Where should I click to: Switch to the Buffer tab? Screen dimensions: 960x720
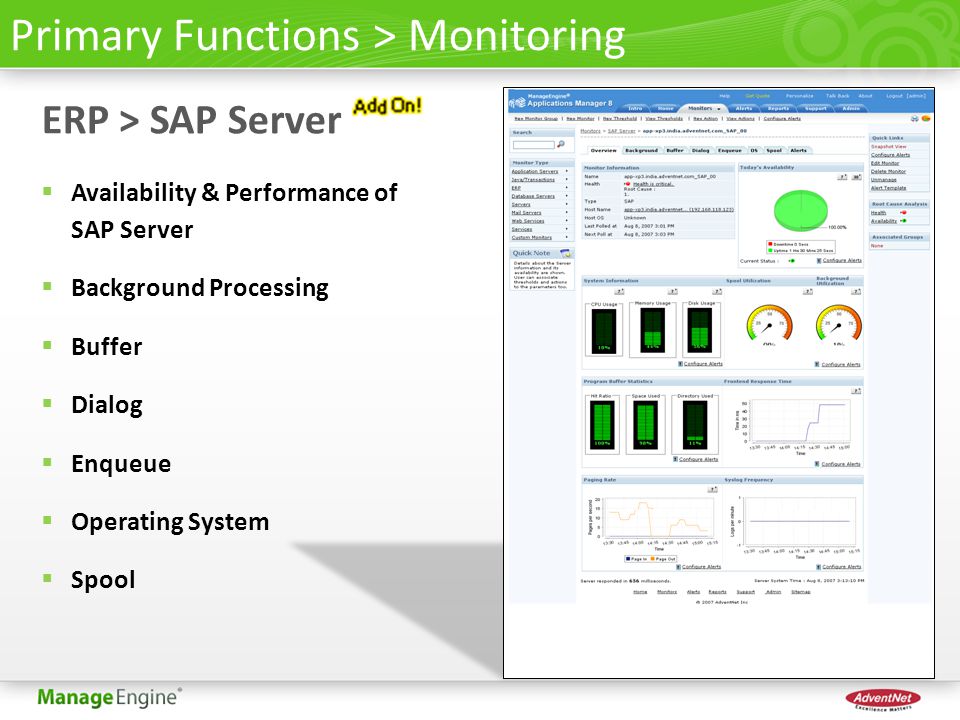pyautogui.click(x=675, y=150)
